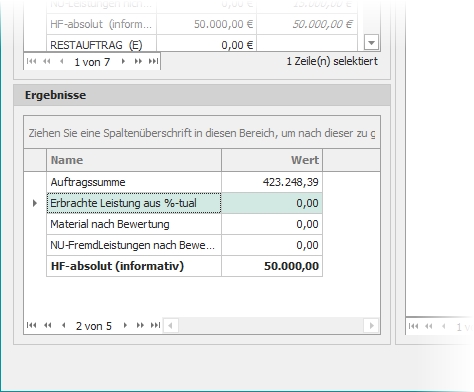This screenshot has height=392, width=474.
Task: Go to previous record in Ergebnisse navigator
Action: pos(64,325)
